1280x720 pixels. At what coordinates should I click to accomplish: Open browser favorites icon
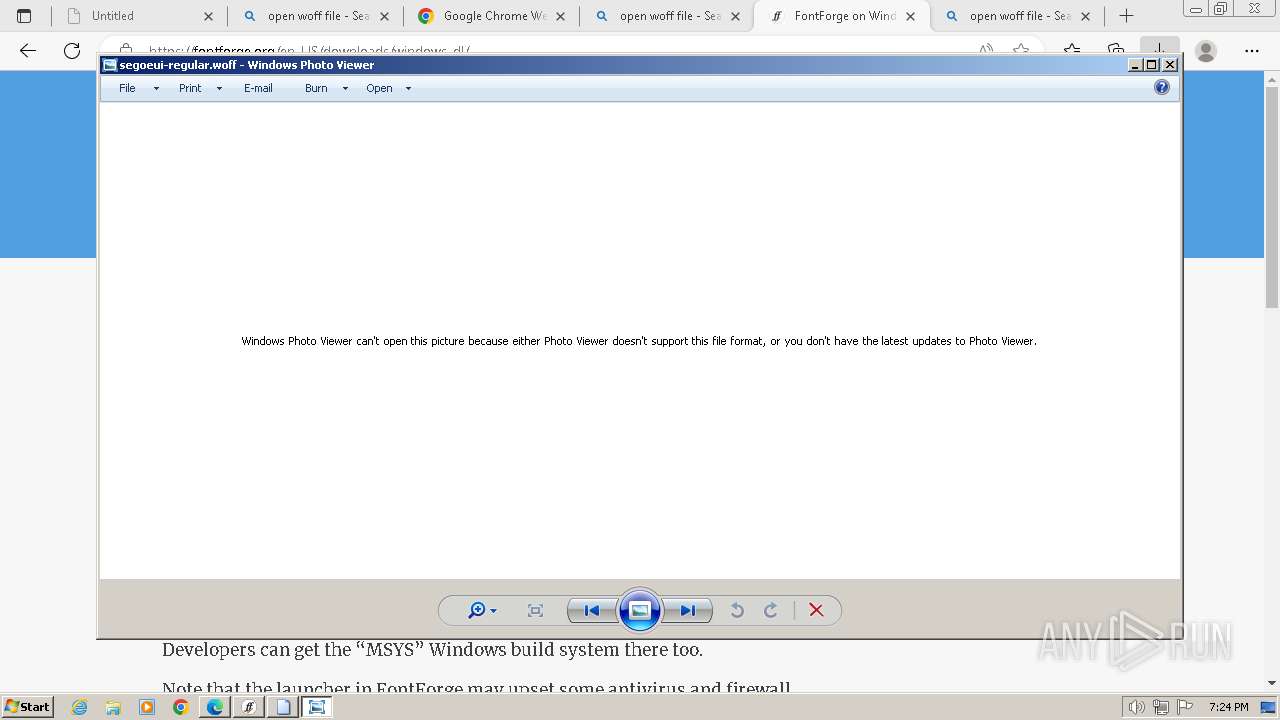(1072, 50)
